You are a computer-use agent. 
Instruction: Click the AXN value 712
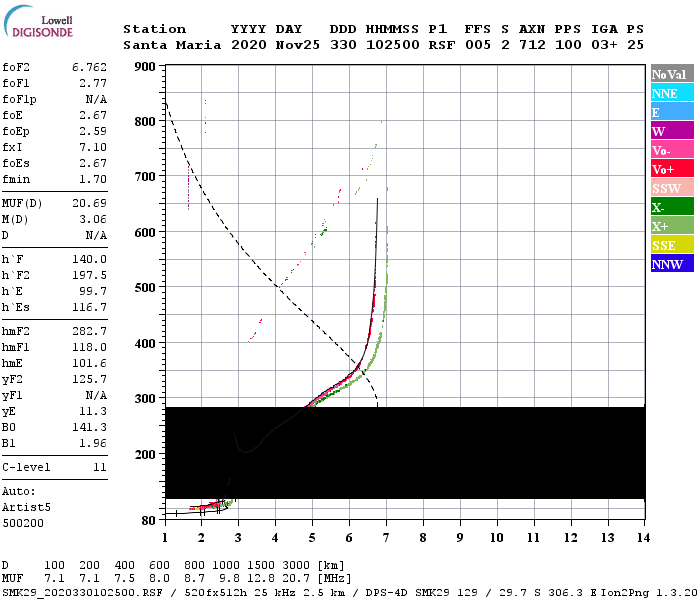532,45
